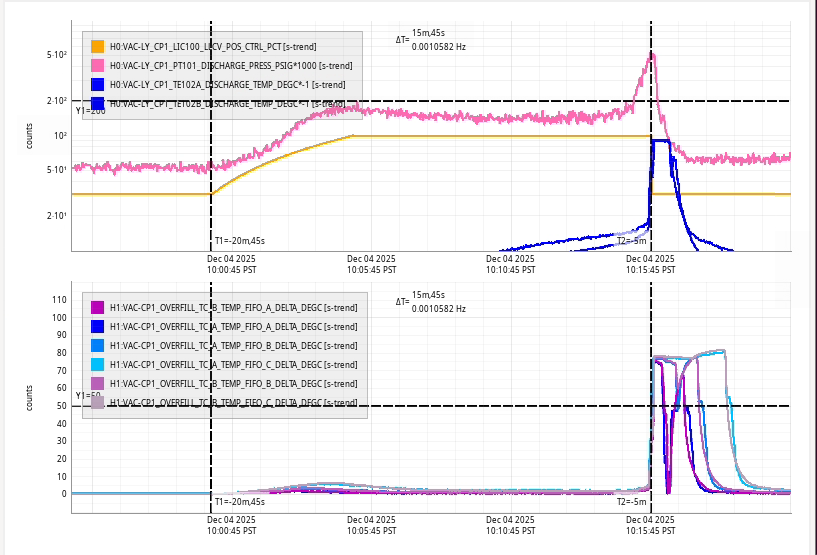Screen dimensions: 817x555
Task: Click the TC_A_TEMP_FIFO_B channel swatch in legend
Action: pos(98,345)
